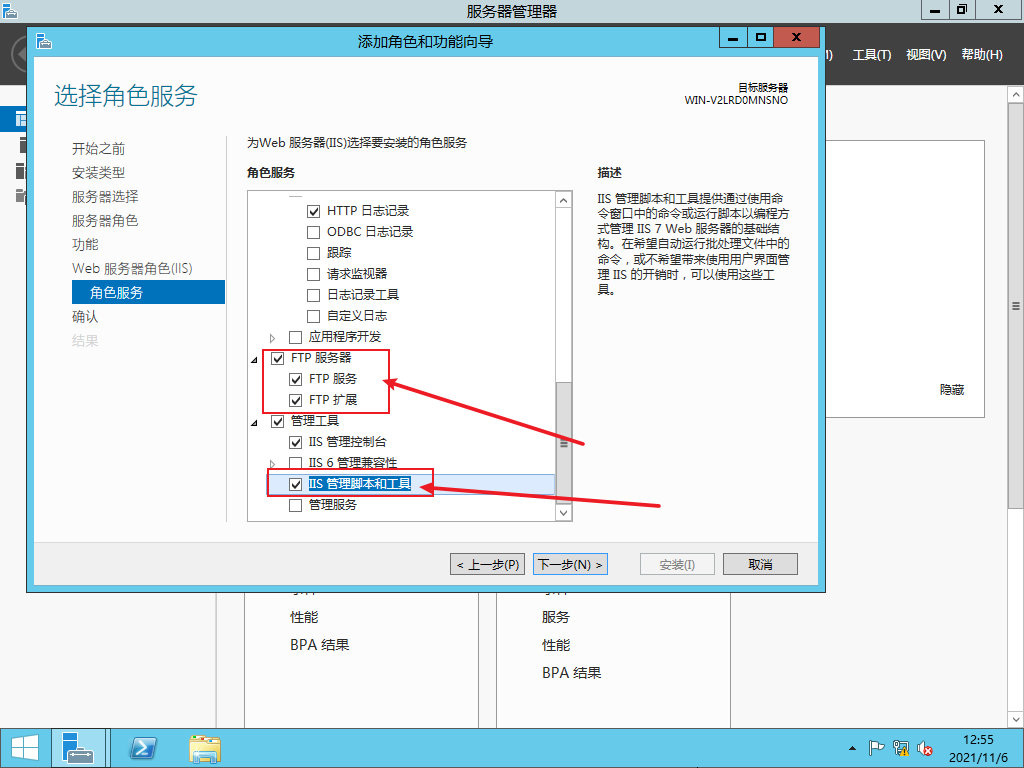
Task: Launch PowerShell from the taskbar
Action: click(x=143, y=748)
